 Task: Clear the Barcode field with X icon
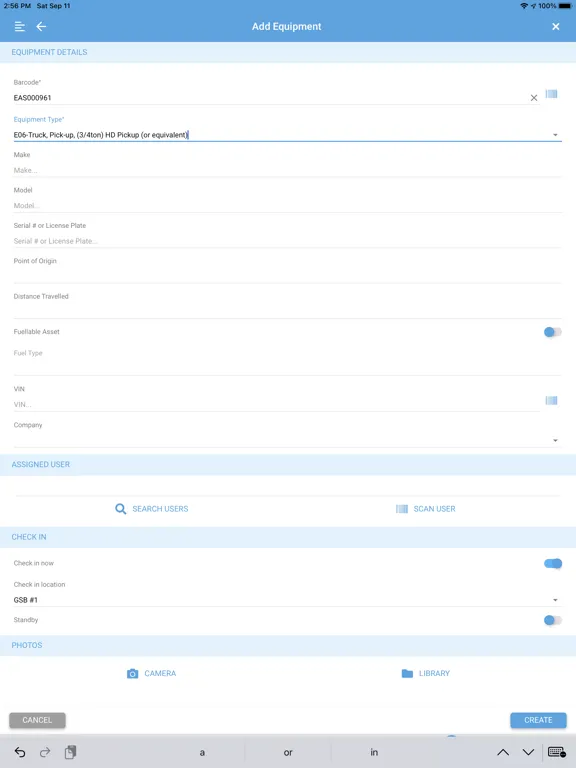click(534, 98)
